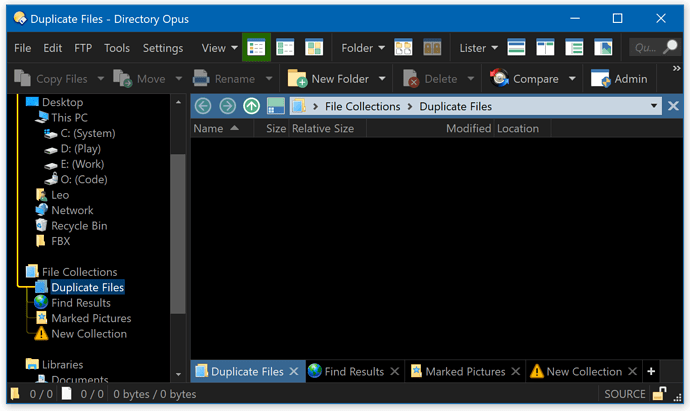Click the folder count icon in status bar
This screenshot has height=411, width=690.
(x=15, y=393)
